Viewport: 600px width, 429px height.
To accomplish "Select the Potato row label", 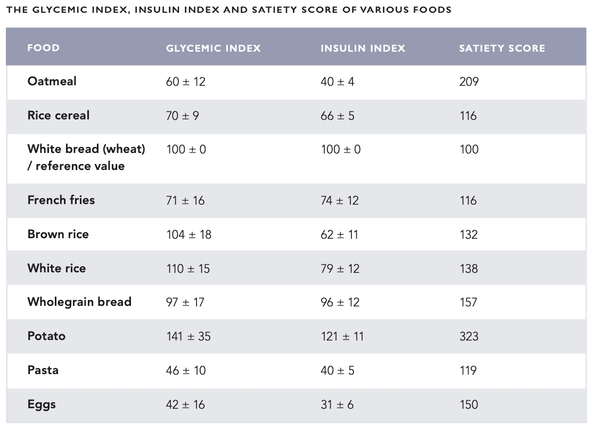I will [46, 336].
